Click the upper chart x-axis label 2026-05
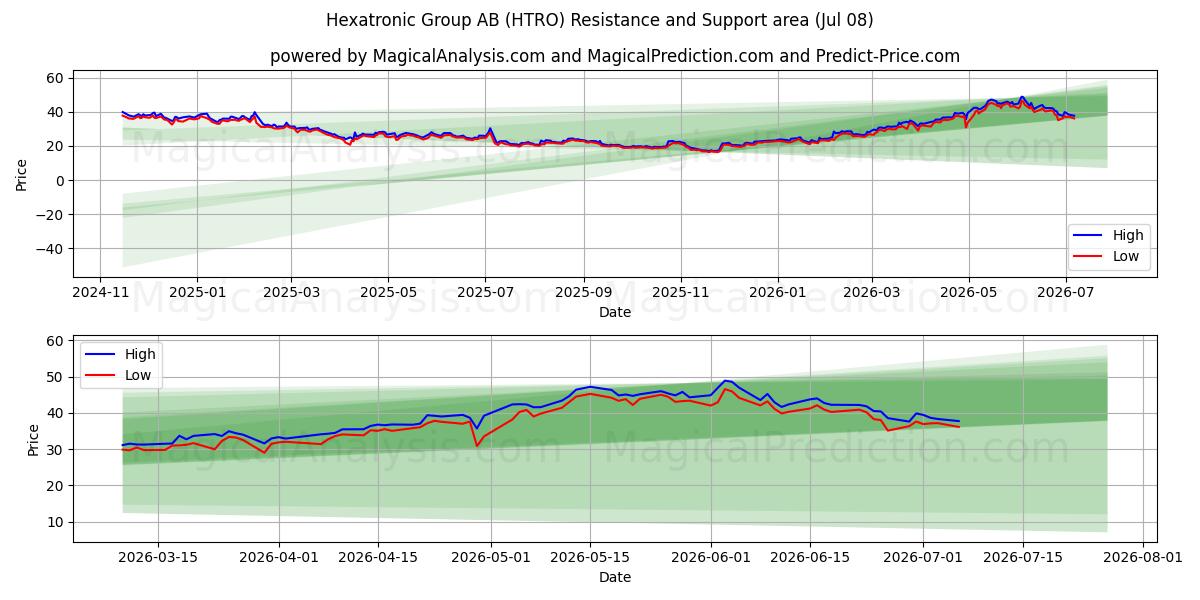 (x=968, y=294)
